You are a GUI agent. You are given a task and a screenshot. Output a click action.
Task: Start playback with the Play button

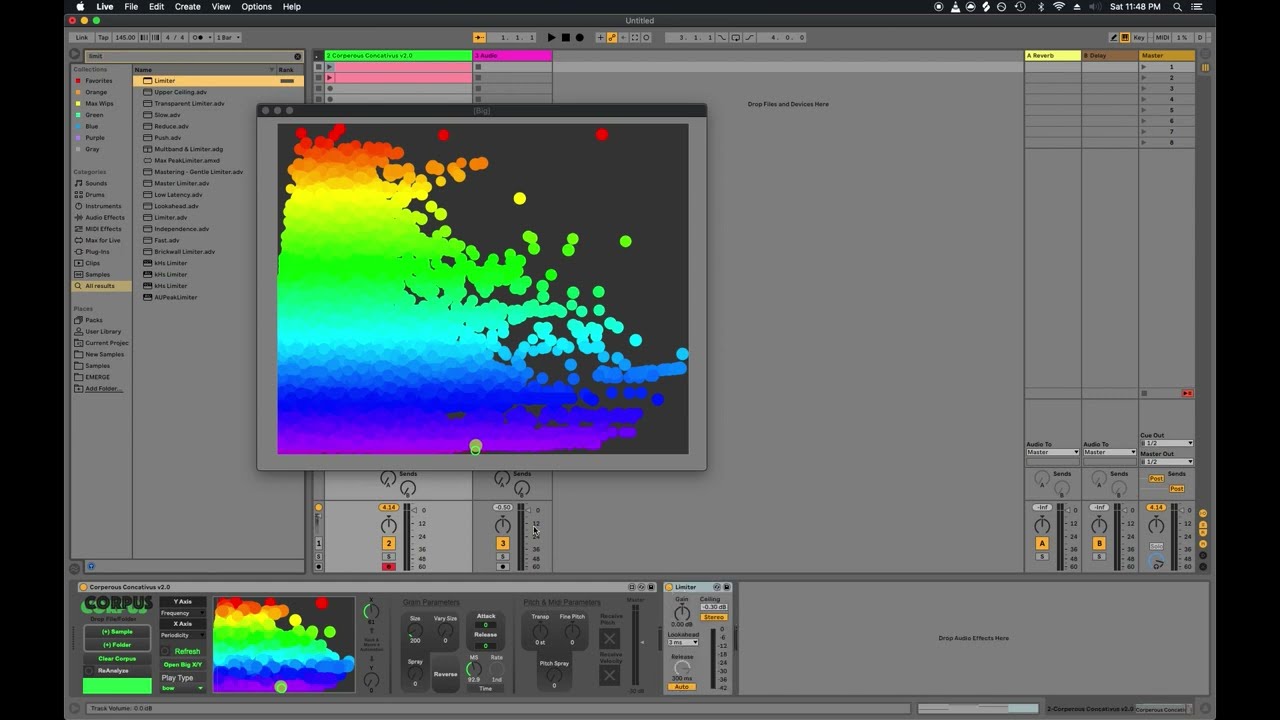coord(551,37)
